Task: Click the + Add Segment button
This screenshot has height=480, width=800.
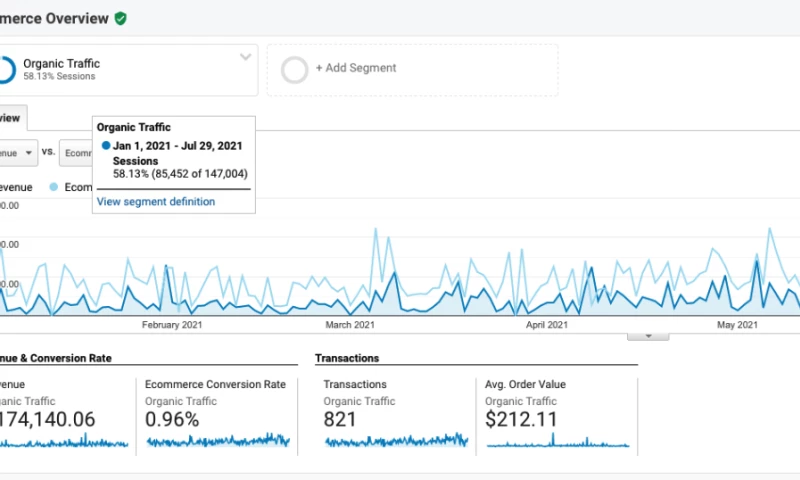Action: click(356, 68)
